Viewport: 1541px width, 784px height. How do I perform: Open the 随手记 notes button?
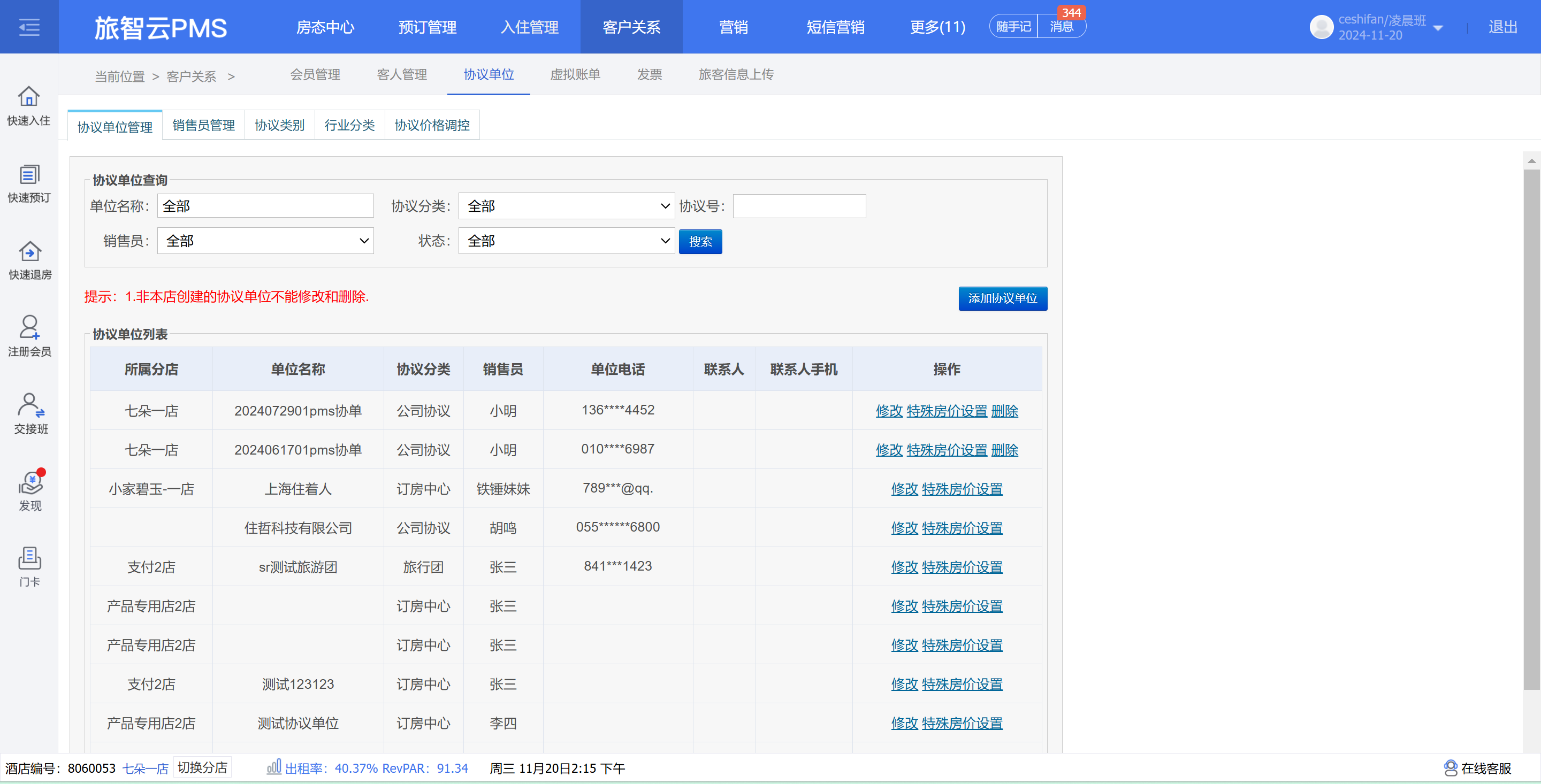[x=1013, y=27]
